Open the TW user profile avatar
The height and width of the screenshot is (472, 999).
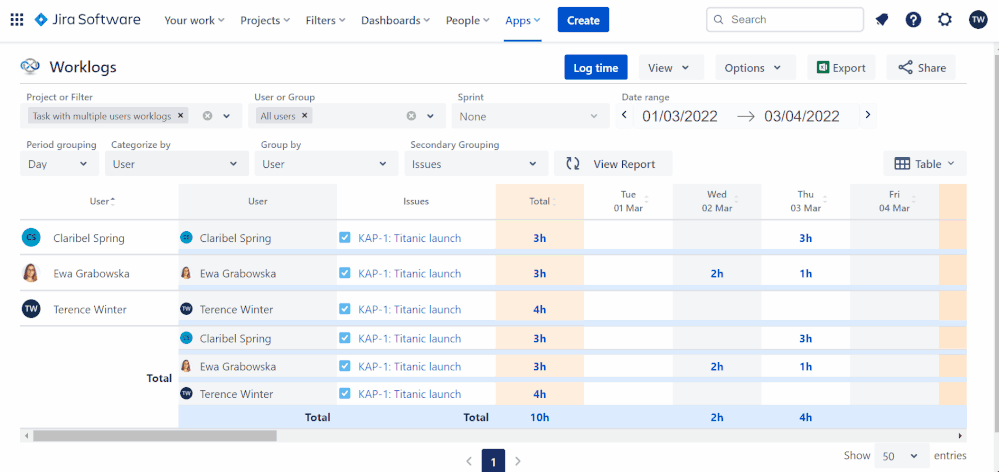coord(977,20)
